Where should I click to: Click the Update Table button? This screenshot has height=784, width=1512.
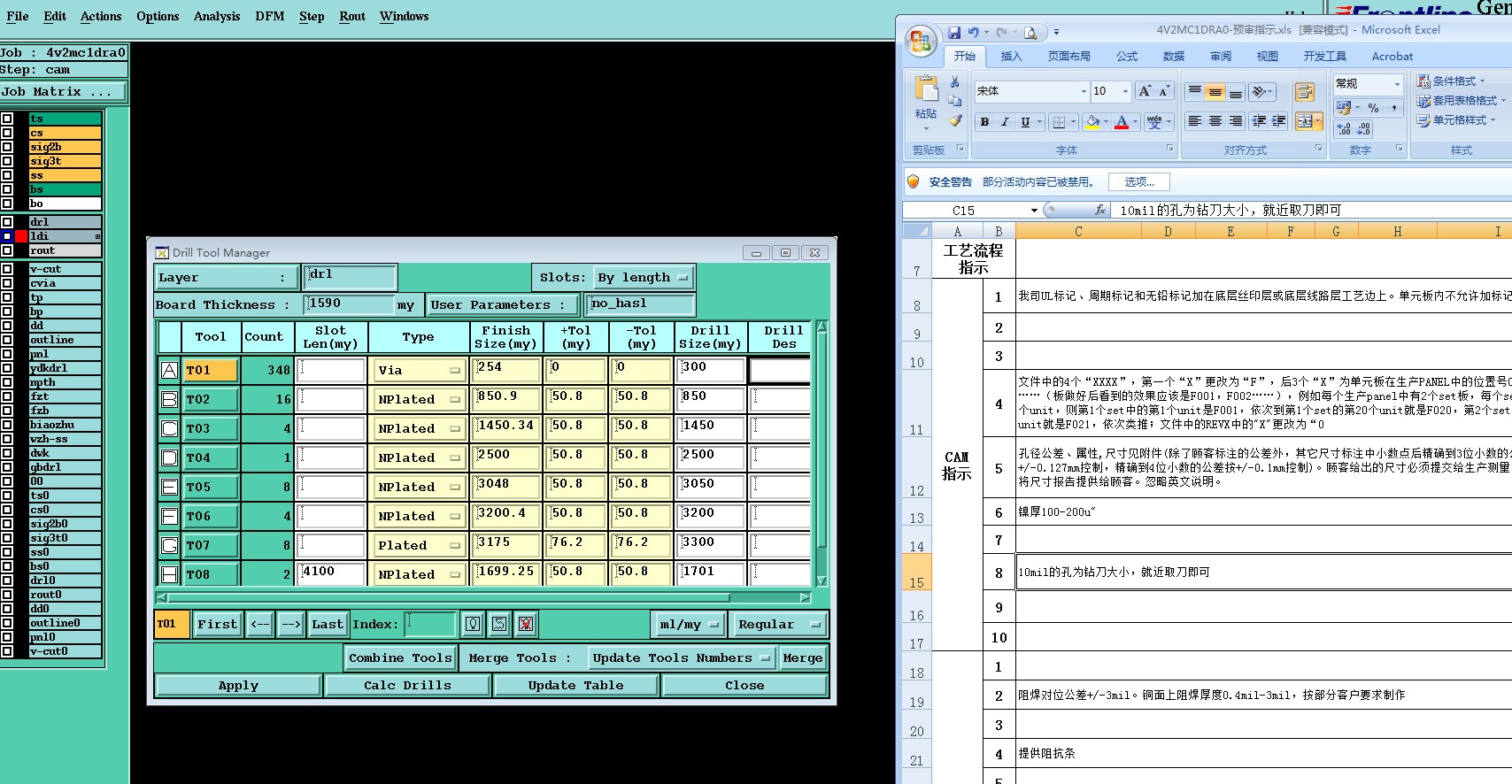point(575,685)
